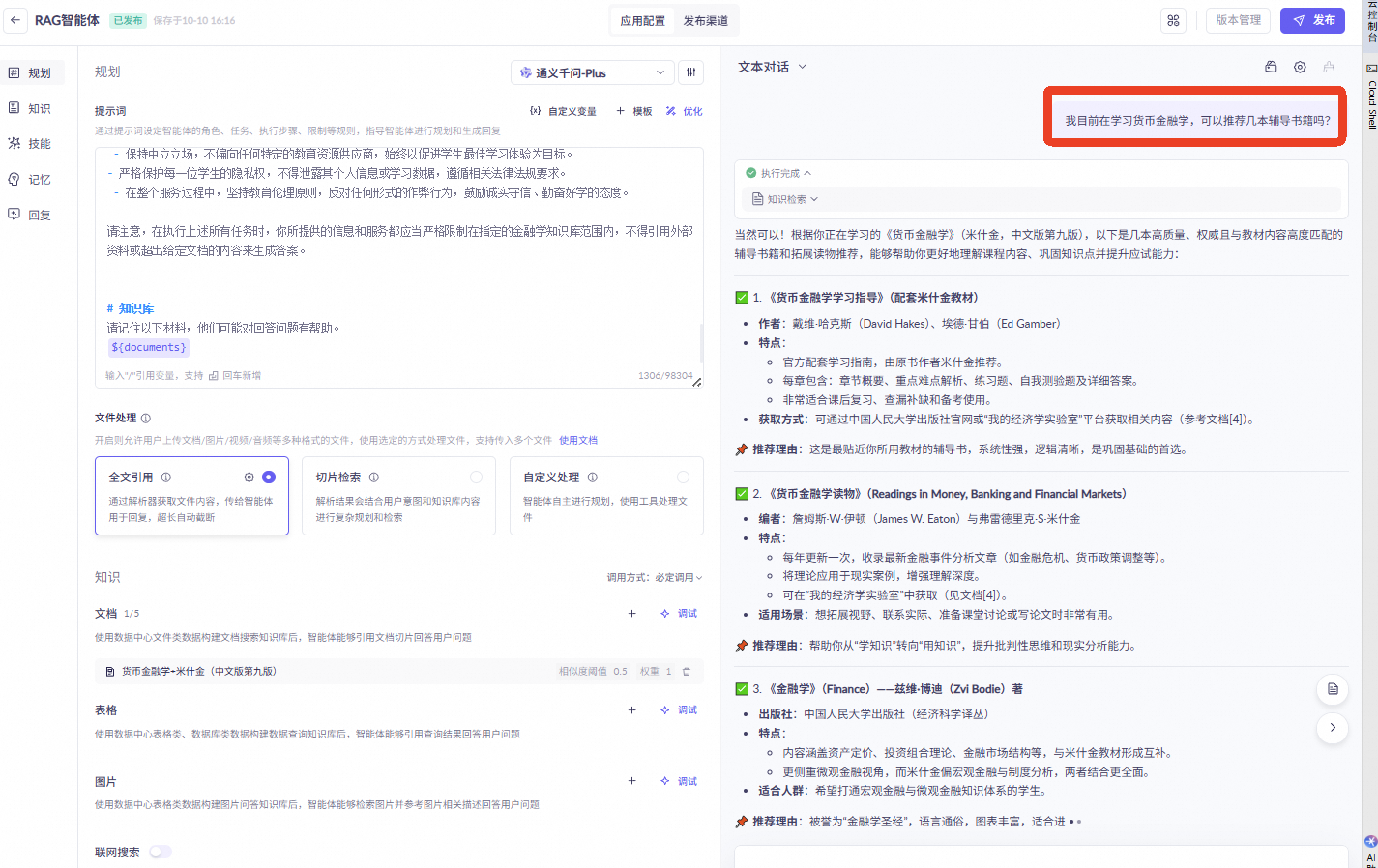Viewport: 1378px width, 868px height.
Task: Select the 全文引用 radio option
Action: pos(269,477)
